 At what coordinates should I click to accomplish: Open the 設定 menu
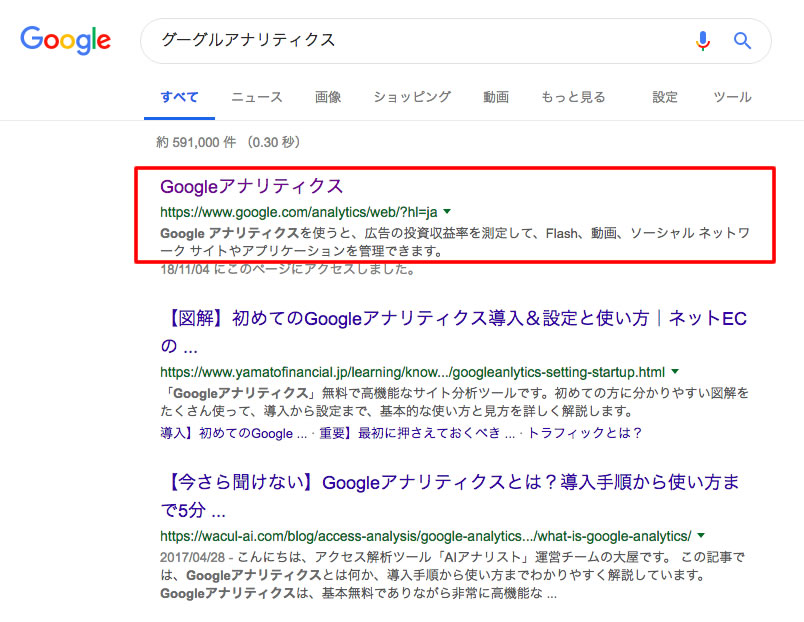coord(665,97)
